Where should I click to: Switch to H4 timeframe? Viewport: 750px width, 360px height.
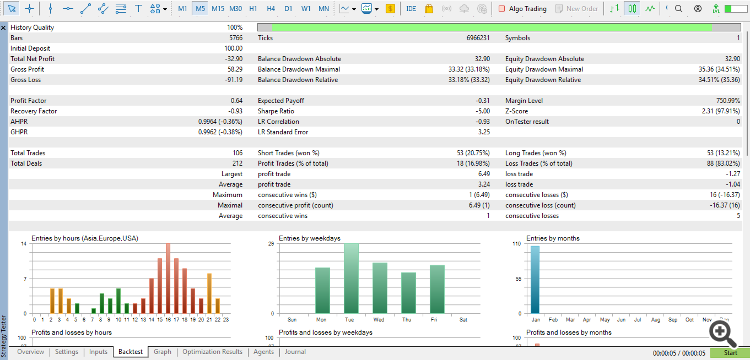[271, 9]
